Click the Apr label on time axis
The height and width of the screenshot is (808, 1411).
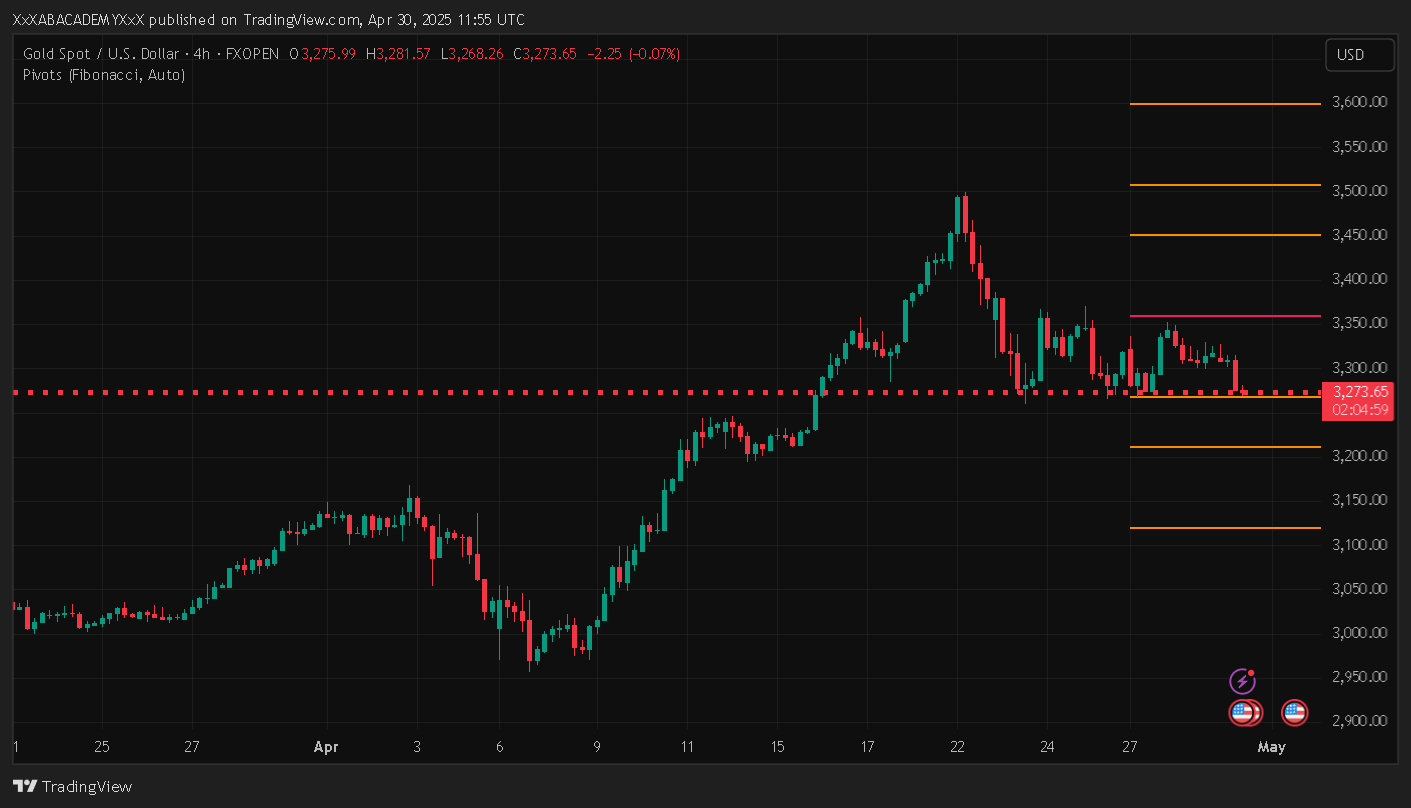click(x=326, y=747)
